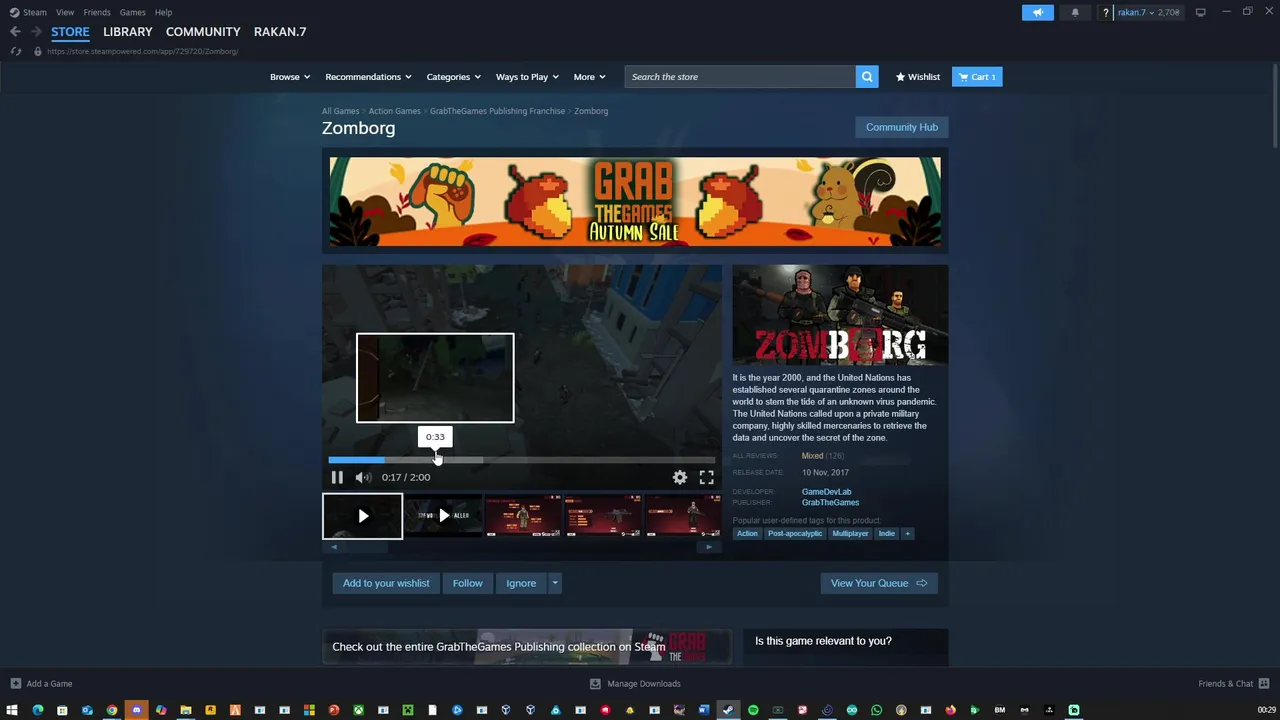
Task: Open the shopping Cart
Action: point(977,77)
